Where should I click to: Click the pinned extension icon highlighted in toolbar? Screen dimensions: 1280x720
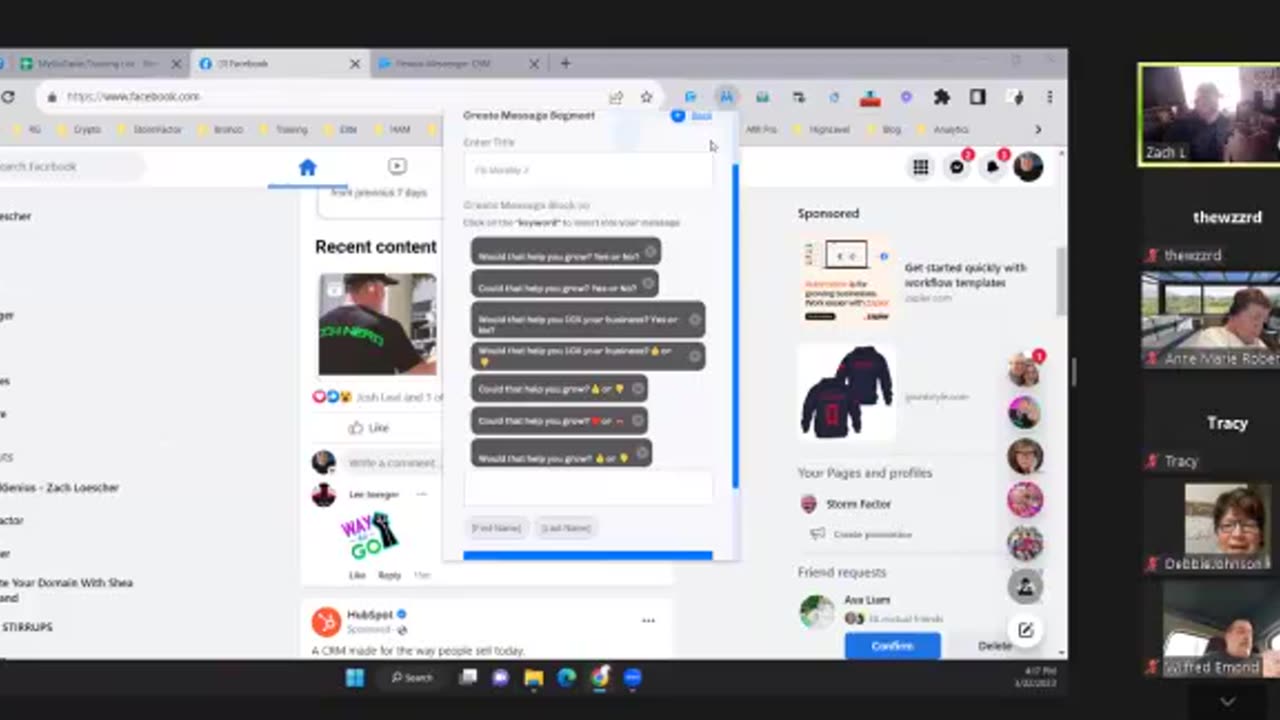click(726, 97)
